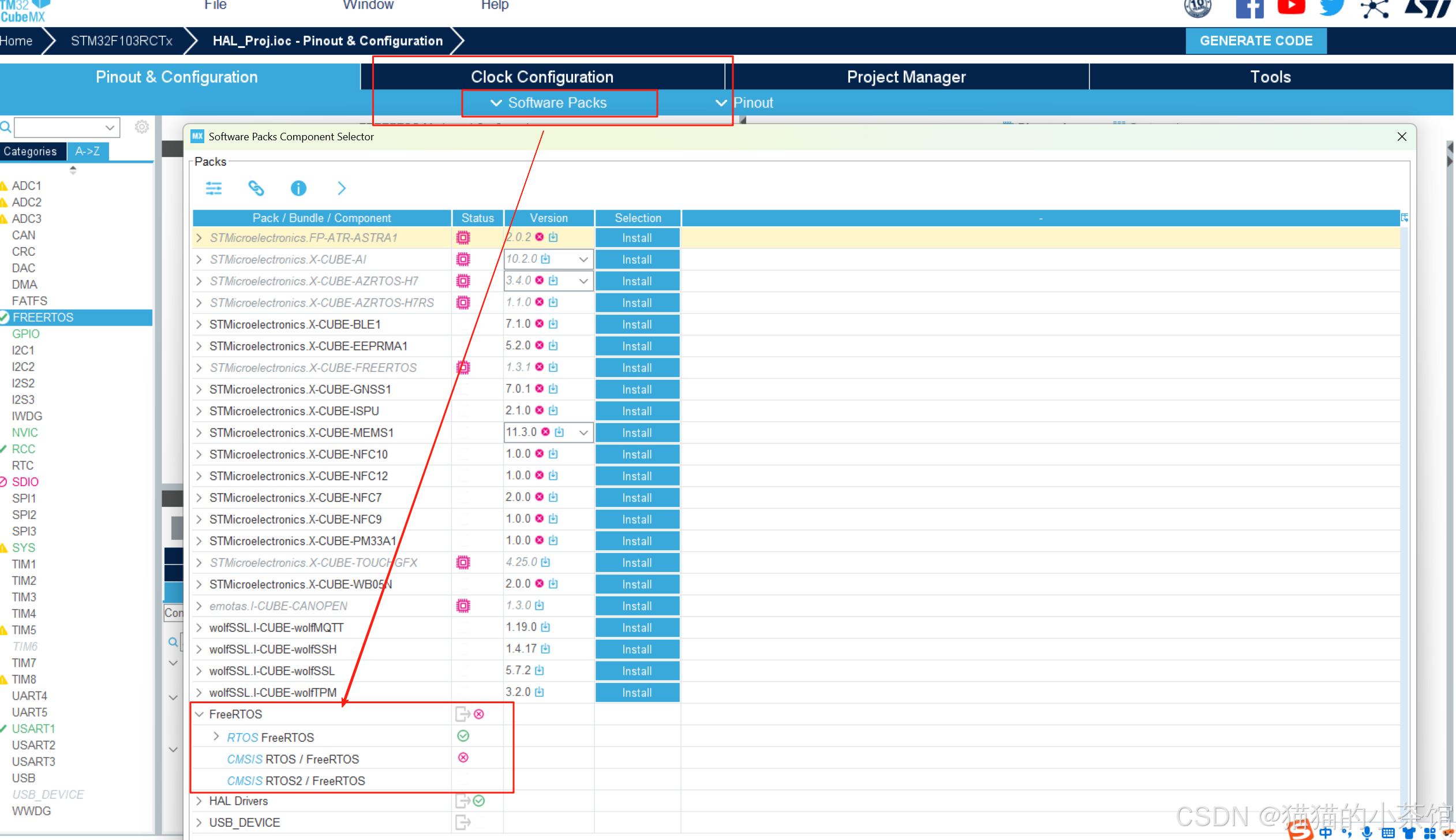Viewport: 1456px width, 840px height.
Task: Open the blue info icon in Packs toolbar
Action: pos(298,188)
